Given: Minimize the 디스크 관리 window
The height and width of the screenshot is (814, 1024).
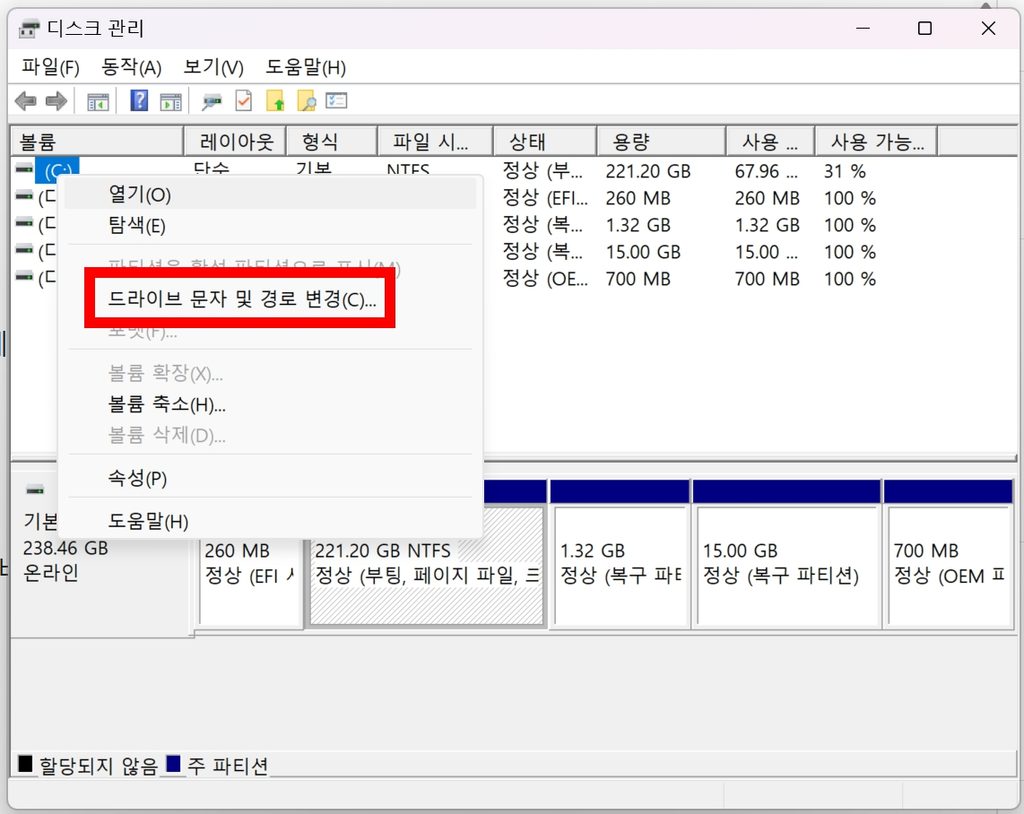Looking at the screenshot, I should (x=863, y=28).
